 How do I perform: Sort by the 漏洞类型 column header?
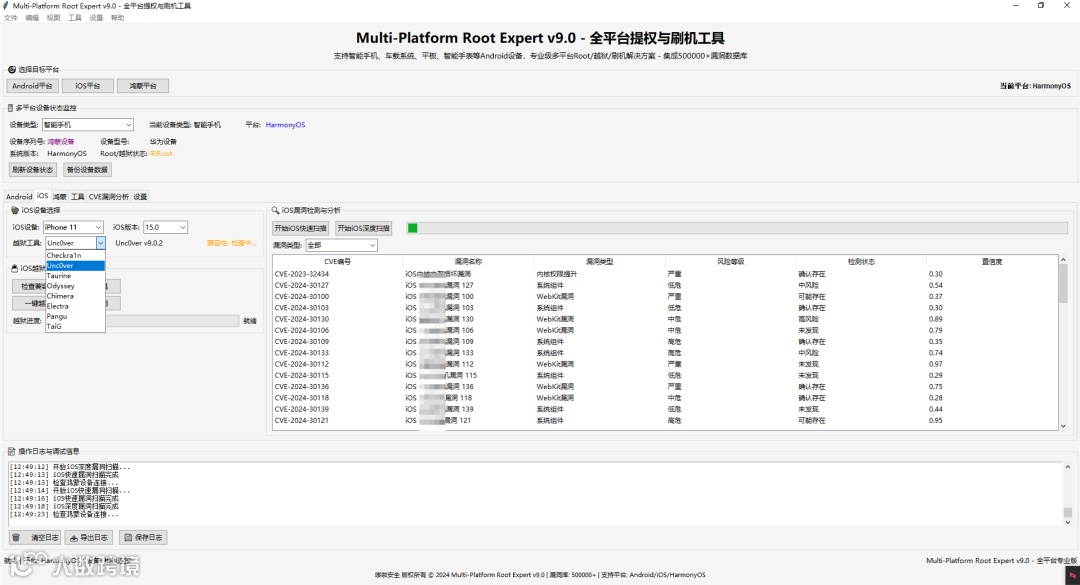tap(599, 262)
